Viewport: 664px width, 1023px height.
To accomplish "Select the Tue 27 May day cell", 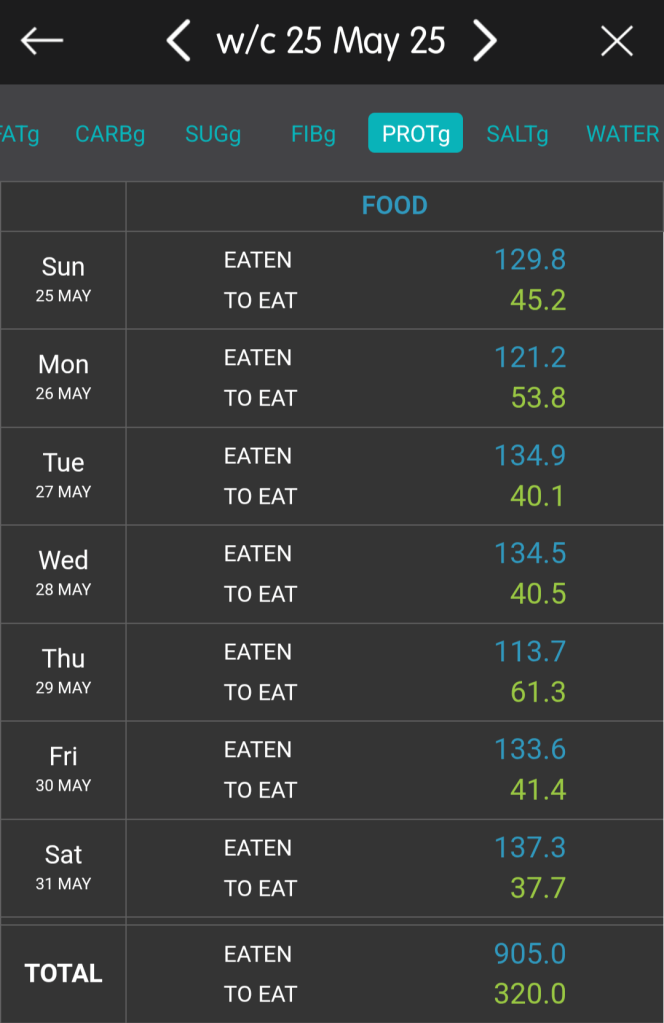I will click(63, 475).
